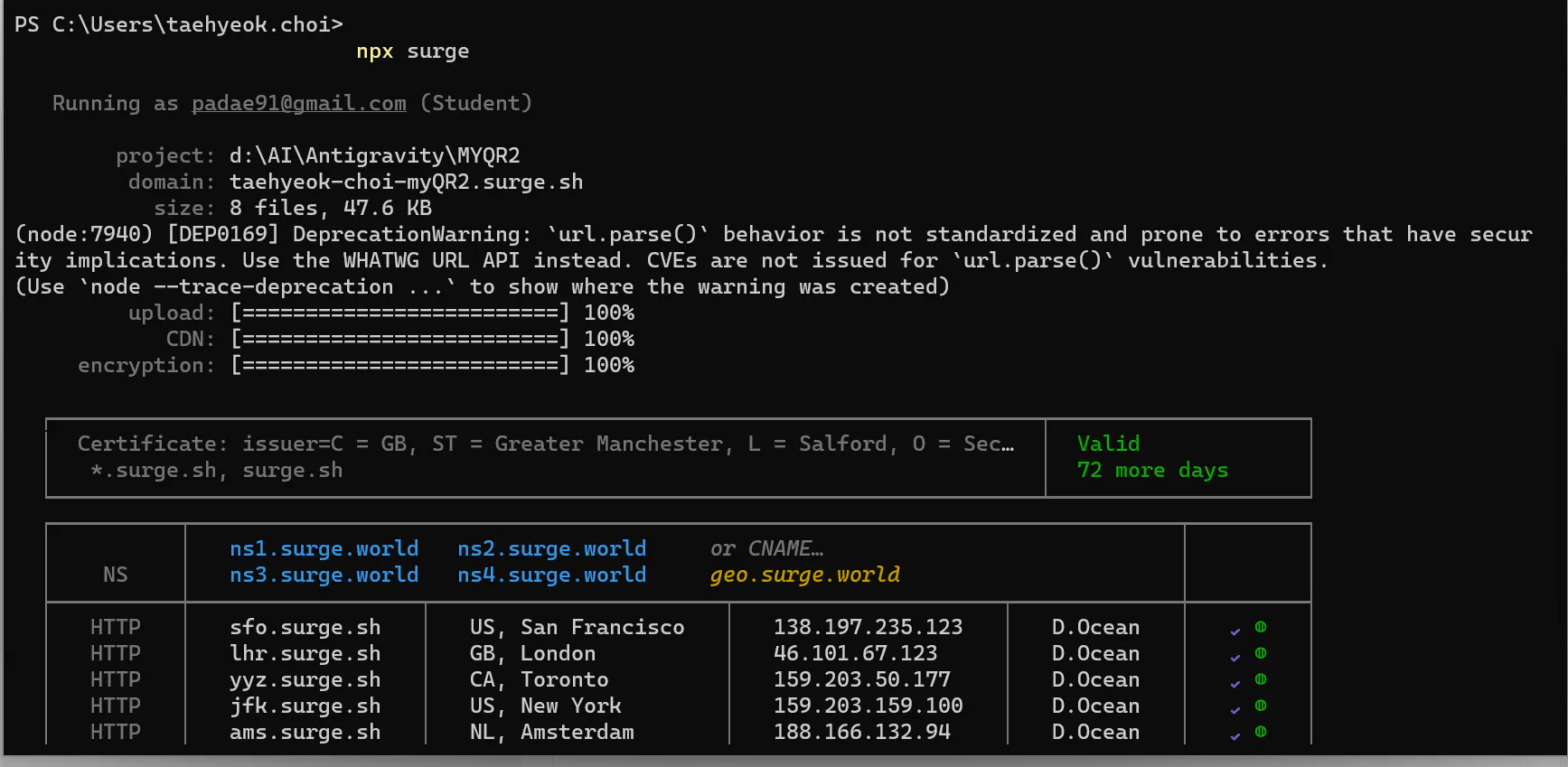The width and height of the screenshot is (1568, 767).
Task: Click the prompt PS C:\Users\taehyeok.choi>
Action: tap(179, 24)
